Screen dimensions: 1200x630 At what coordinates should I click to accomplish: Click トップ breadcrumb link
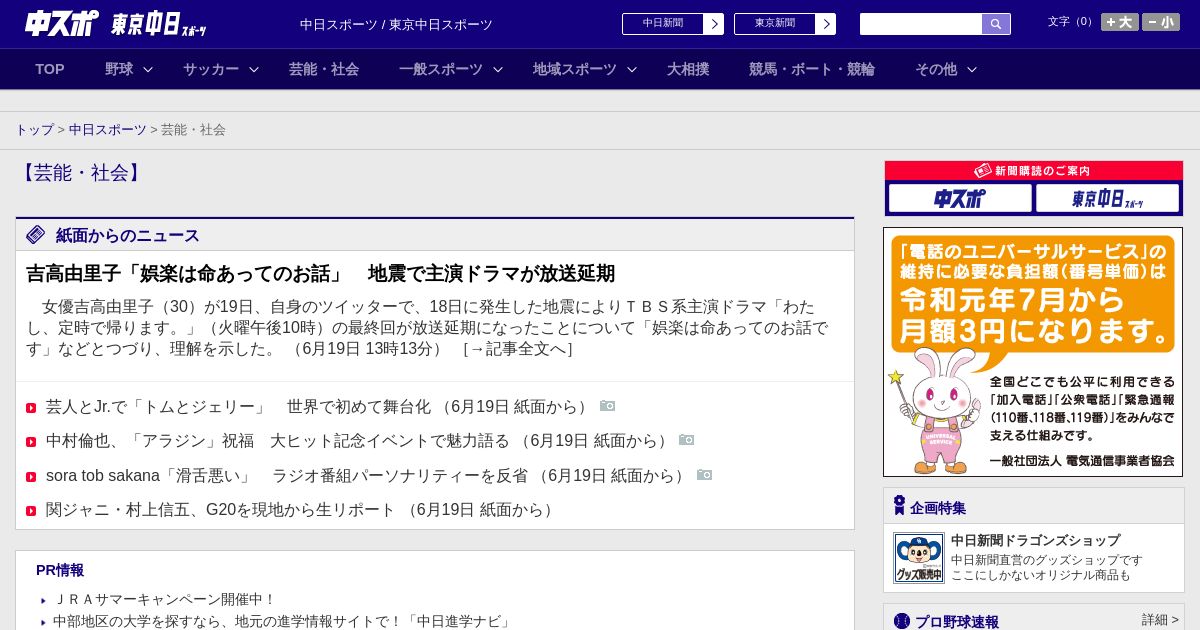pos(34,130)
